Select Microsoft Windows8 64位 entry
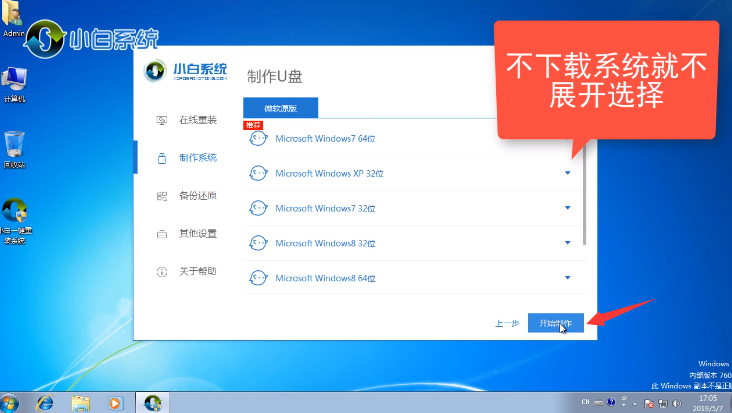The image size is (732, 413). pyautogui.click(x=414, y=278)
